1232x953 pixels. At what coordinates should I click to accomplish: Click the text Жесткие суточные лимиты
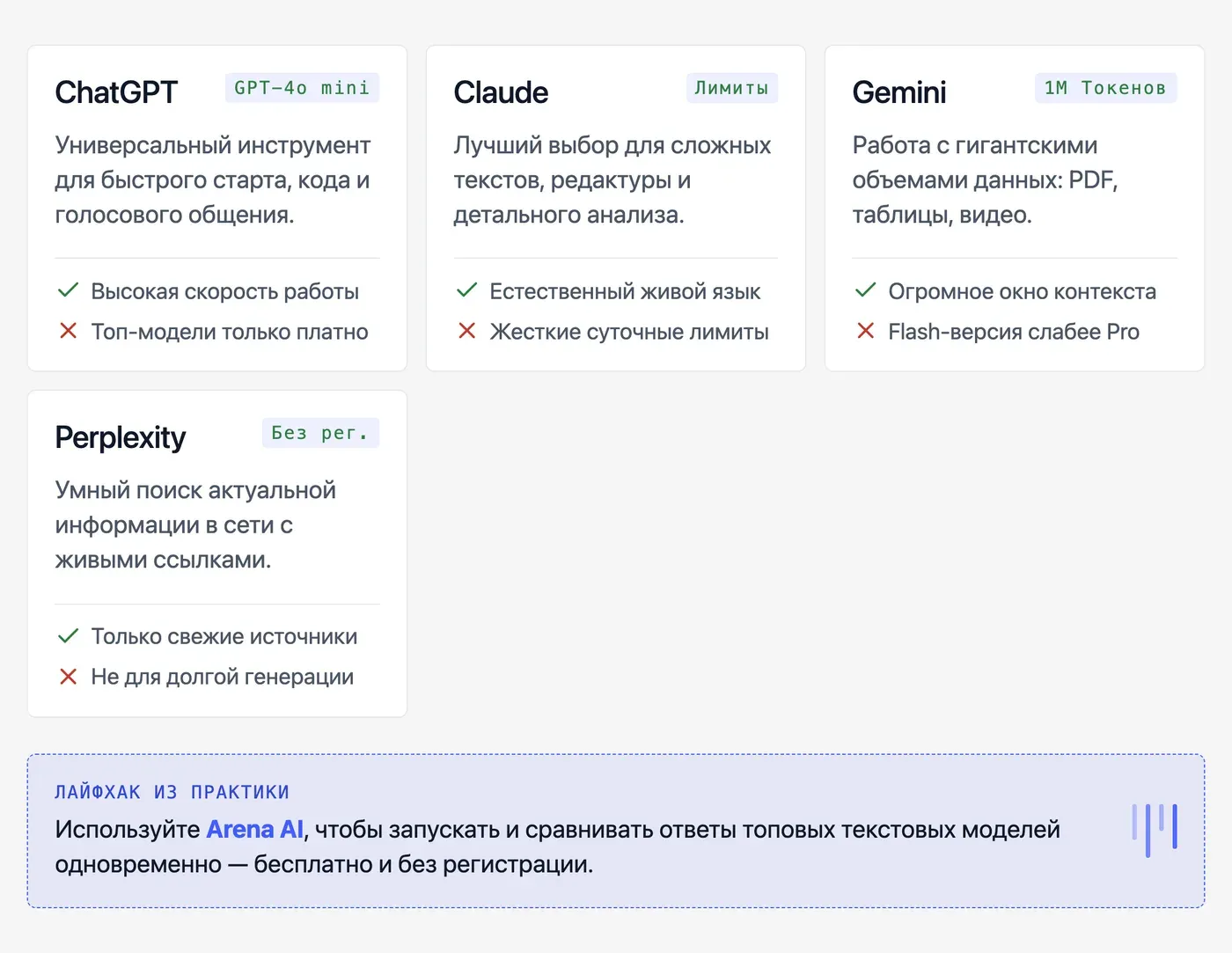point(629,332)
